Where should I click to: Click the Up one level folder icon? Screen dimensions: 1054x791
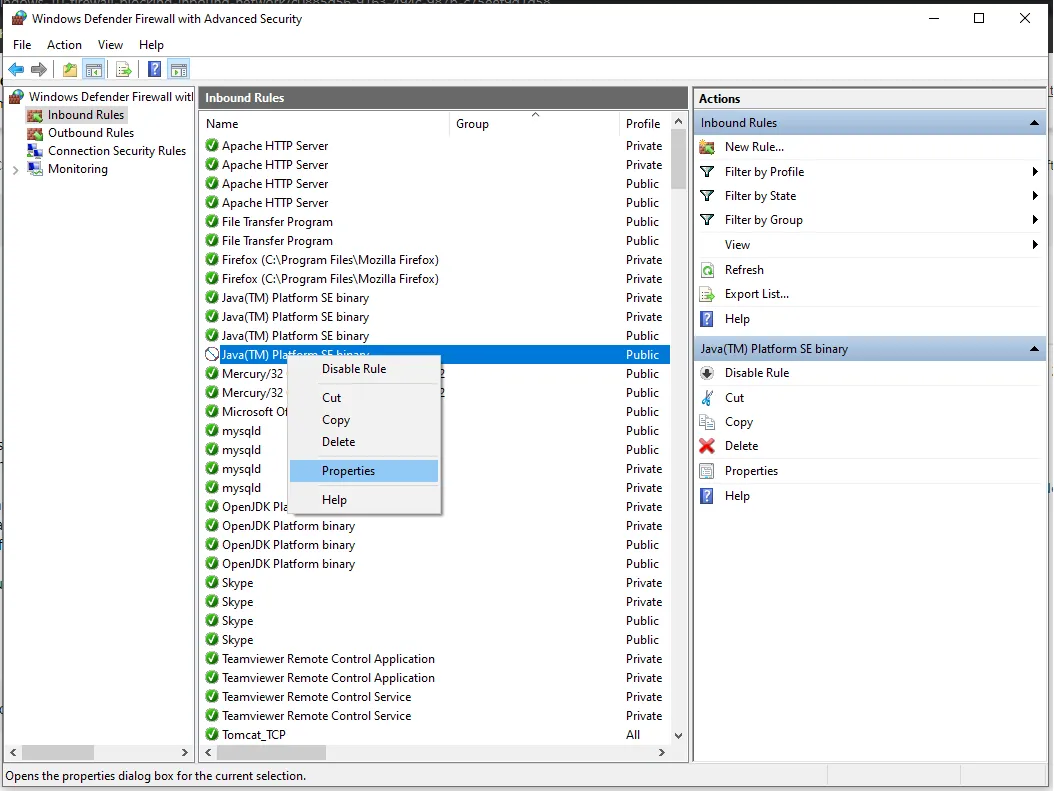pyautogui.click(x=69, y=69)
